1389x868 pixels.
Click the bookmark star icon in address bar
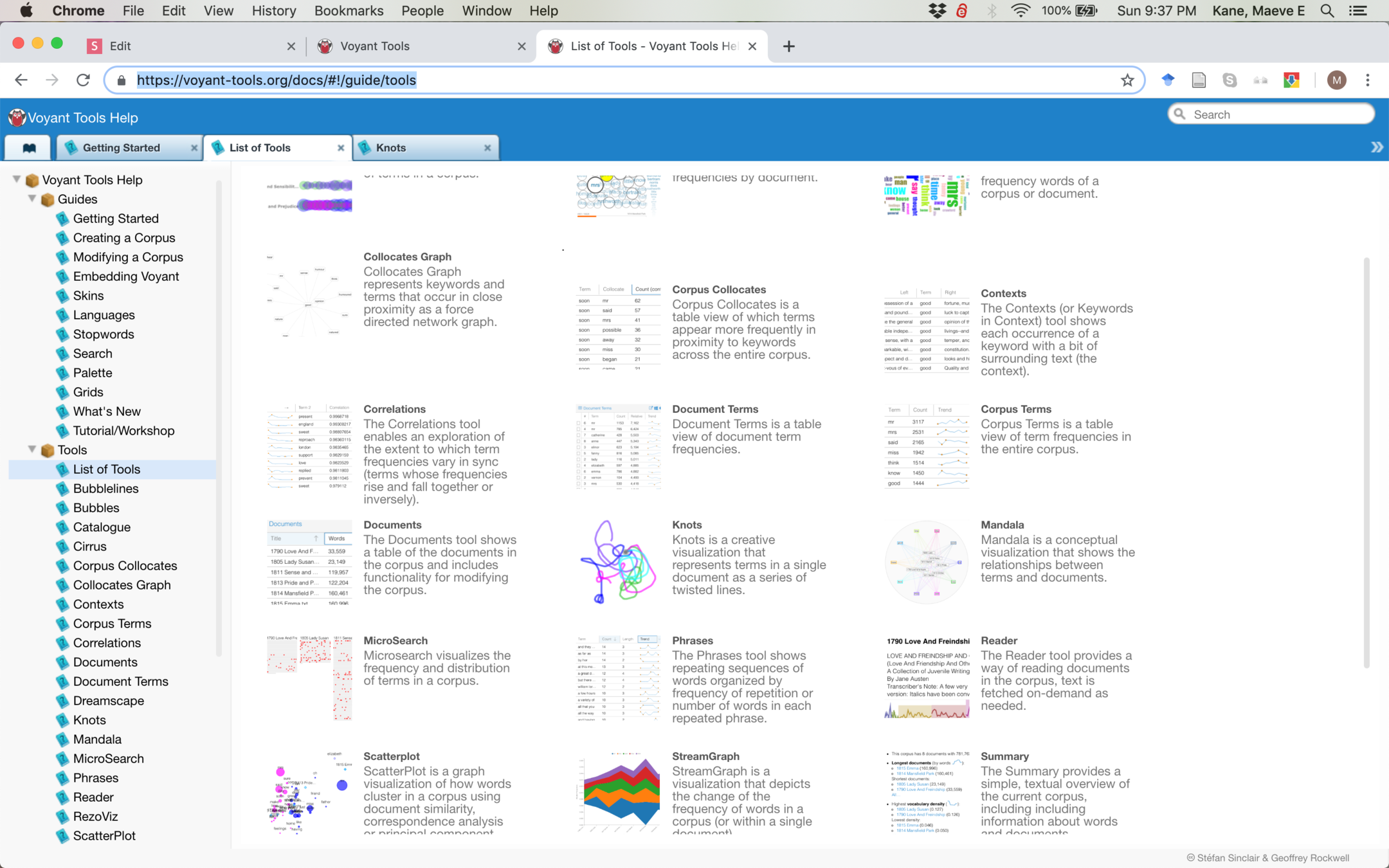coord(1127,80)
